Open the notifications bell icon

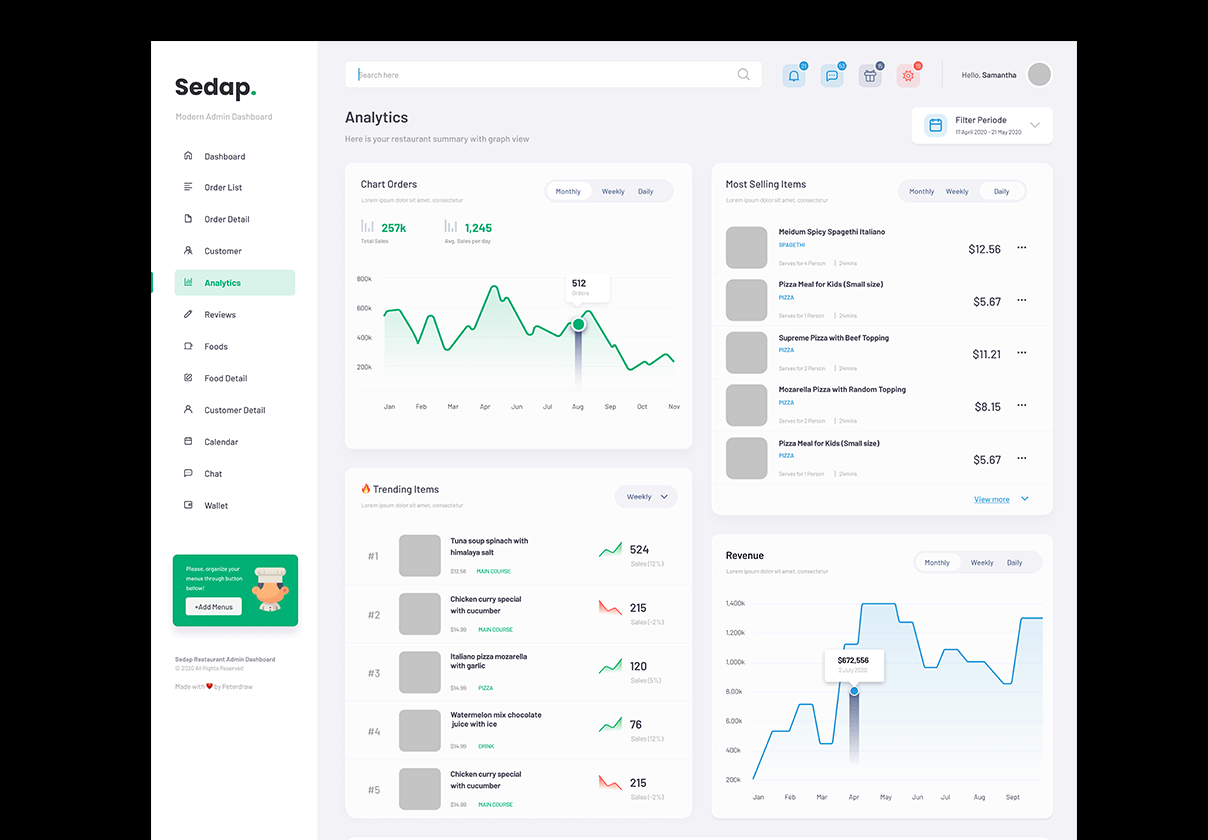click(794, 74)
